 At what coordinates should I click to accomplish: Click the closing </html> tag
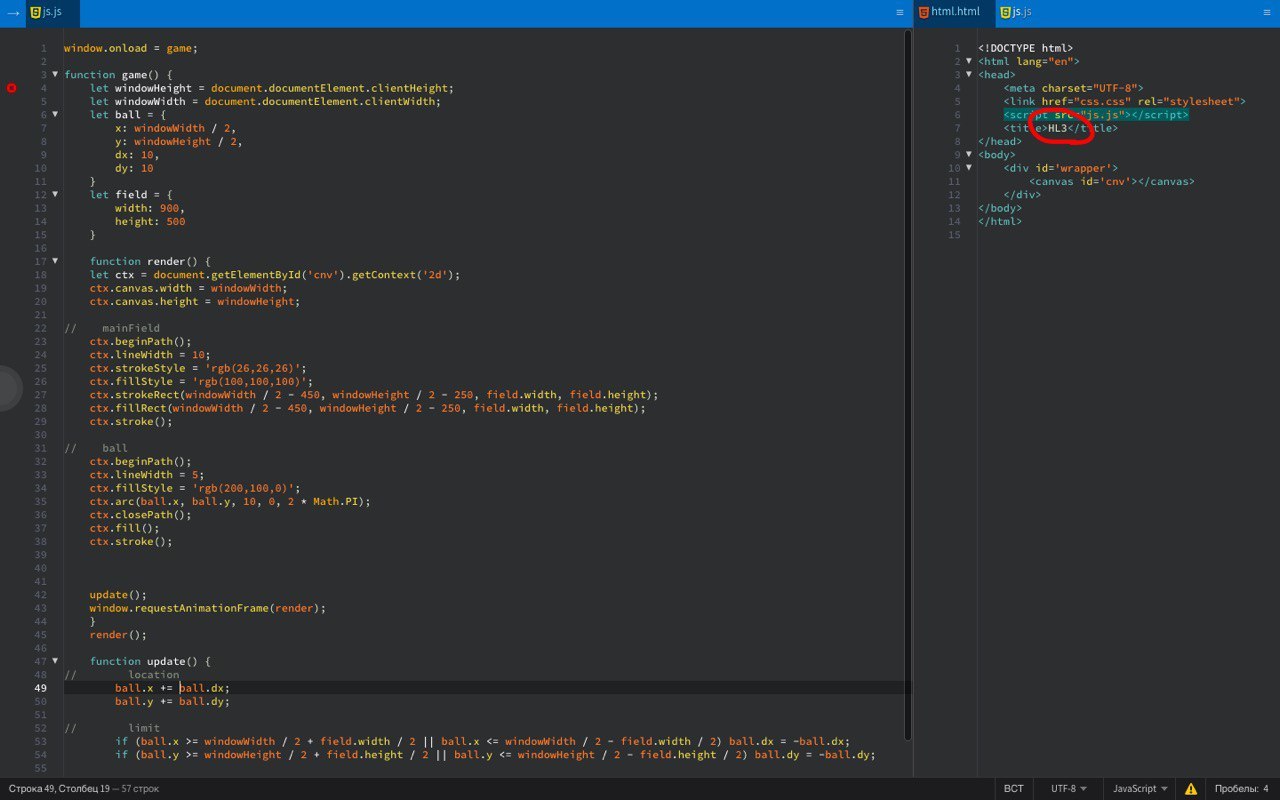click(1000, 221)
